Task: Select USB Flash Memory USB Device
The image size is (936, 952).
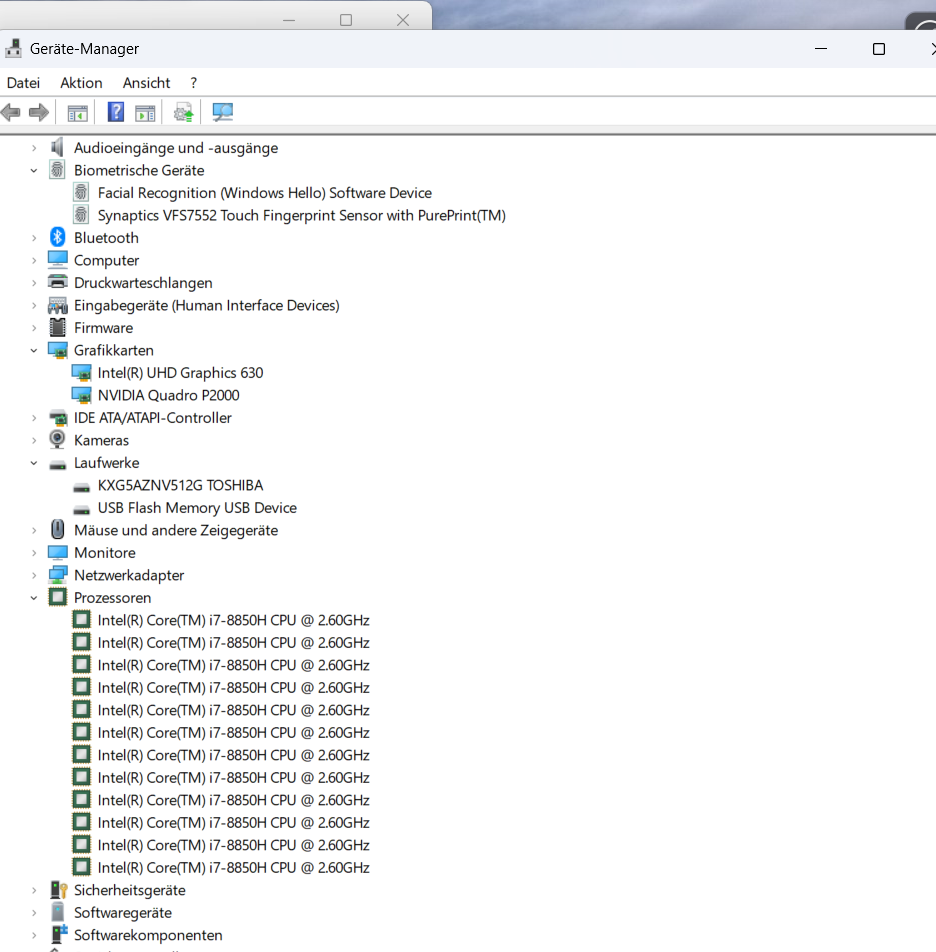Action: pyautogui.click(x=197, y=508)
